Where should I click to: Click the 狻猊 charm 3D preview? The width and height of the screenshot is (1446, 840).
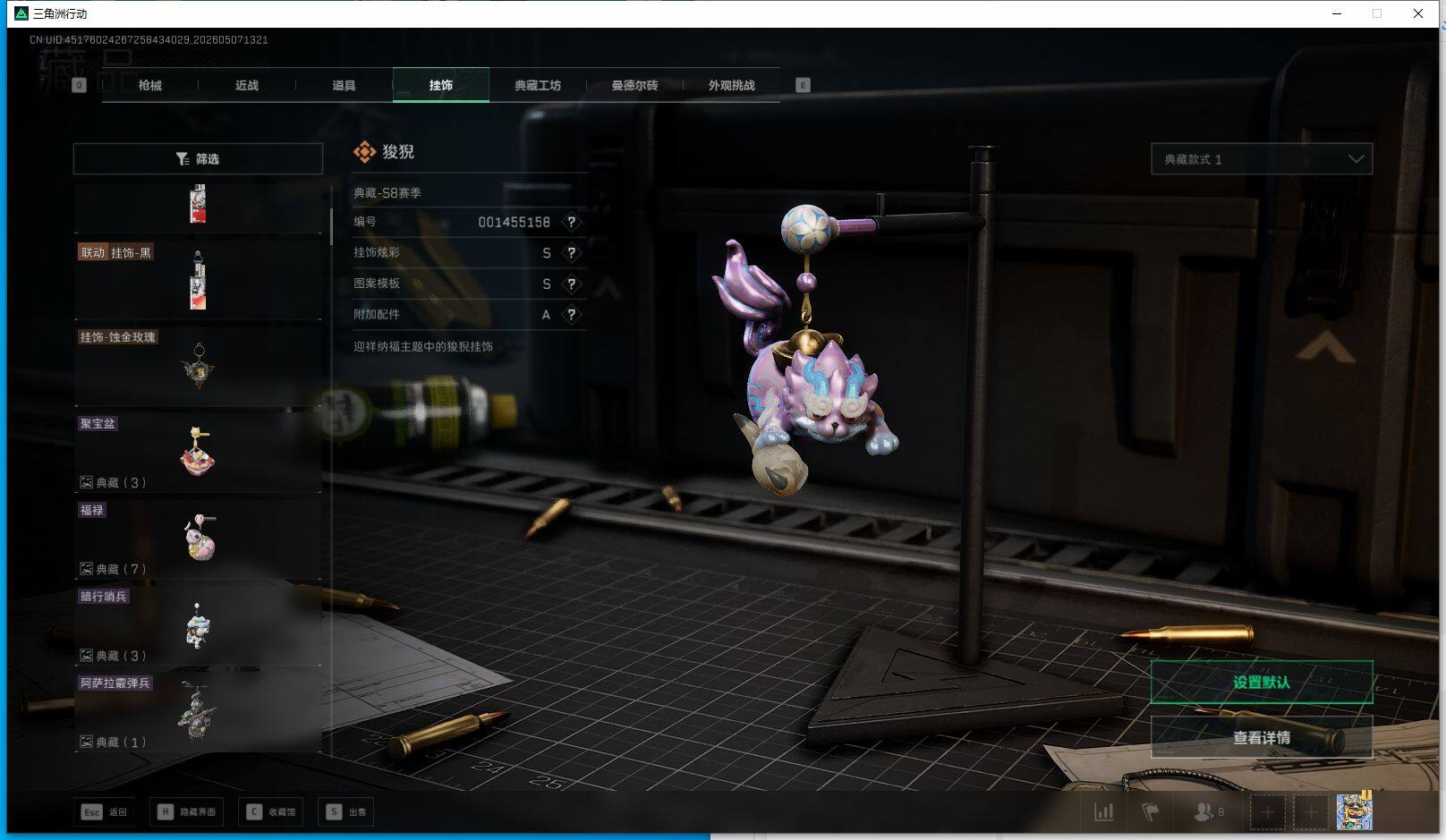804,349
